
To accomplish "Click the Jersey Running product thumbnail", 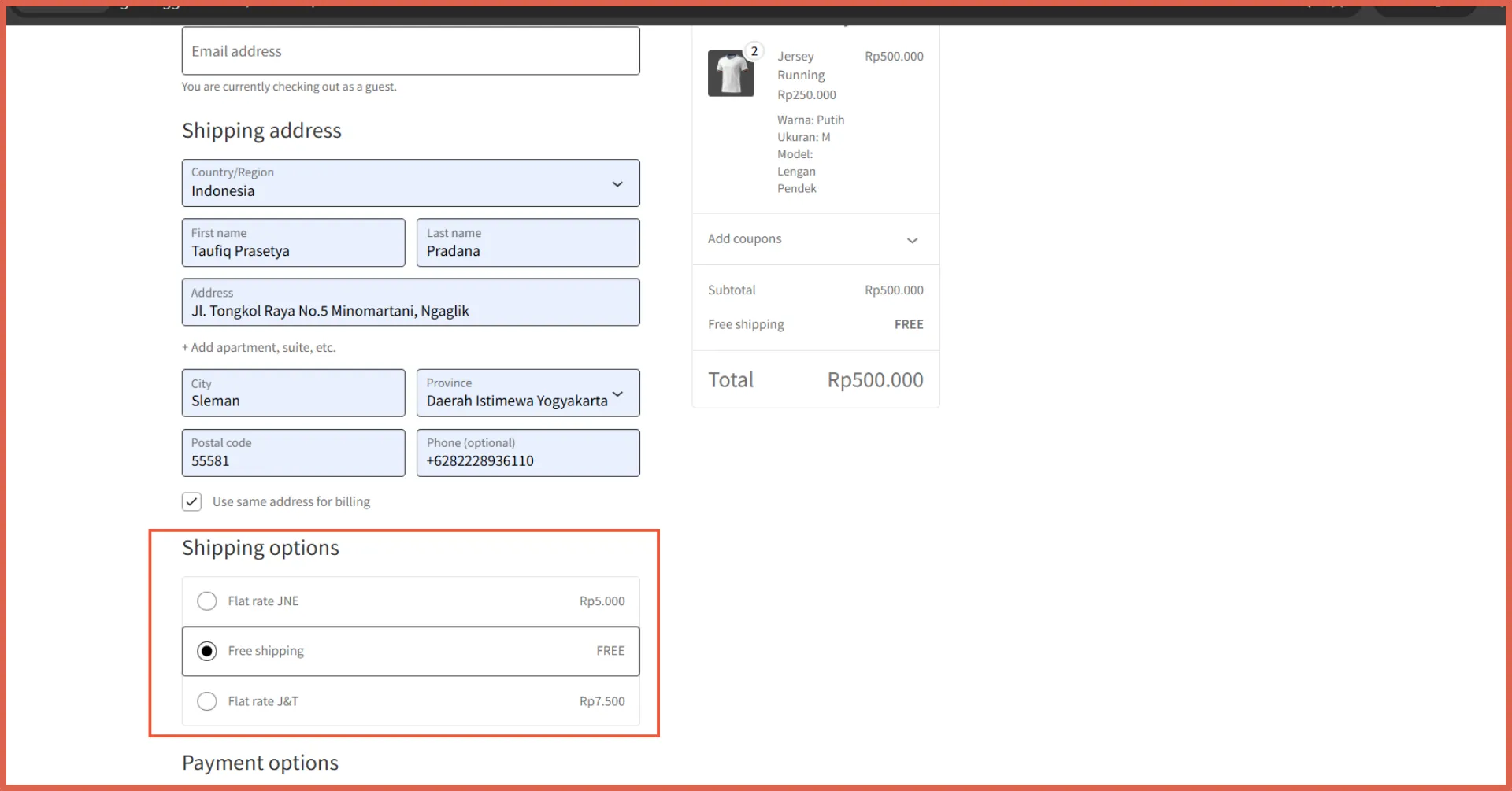I will (x=731, y=74).
